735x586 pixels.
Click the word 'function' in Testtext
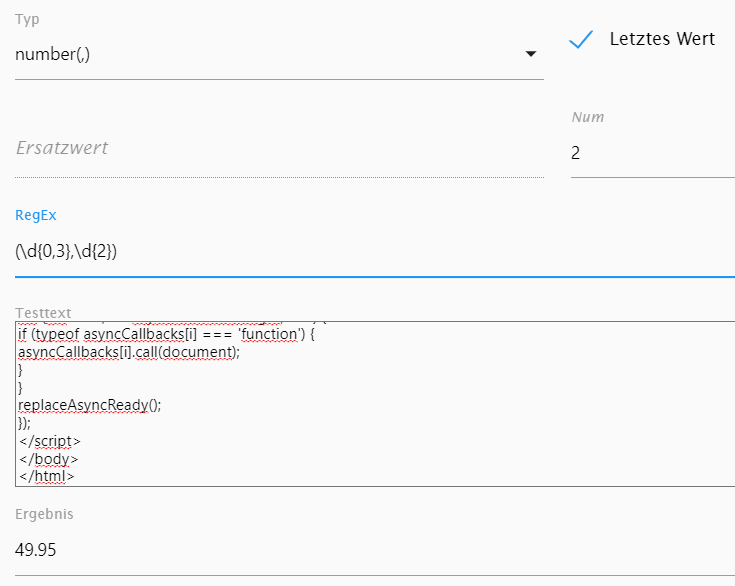tap(269, 334)
